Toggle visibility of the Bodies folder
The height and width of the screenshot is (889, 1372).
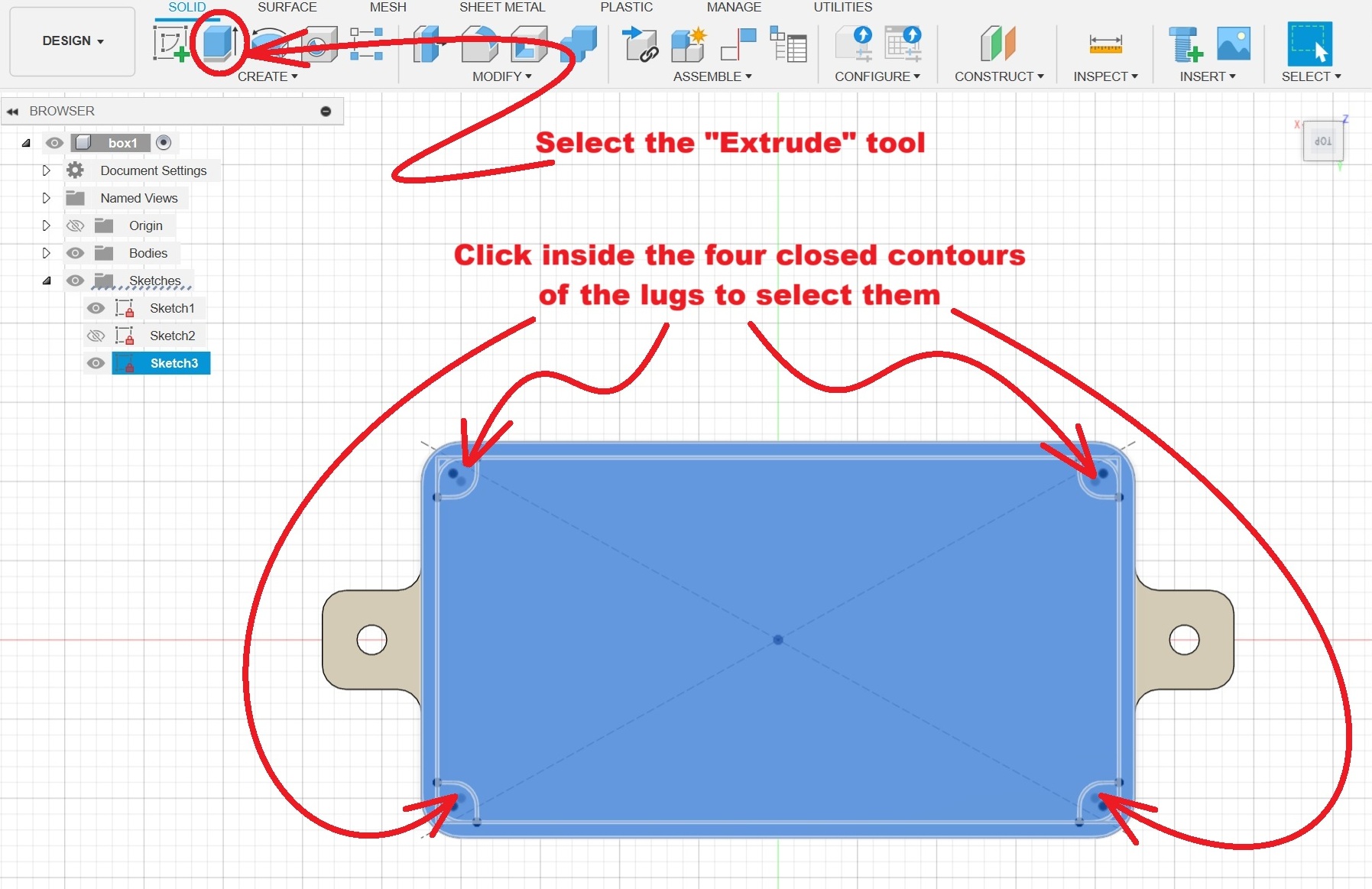[x=75, y=253]
